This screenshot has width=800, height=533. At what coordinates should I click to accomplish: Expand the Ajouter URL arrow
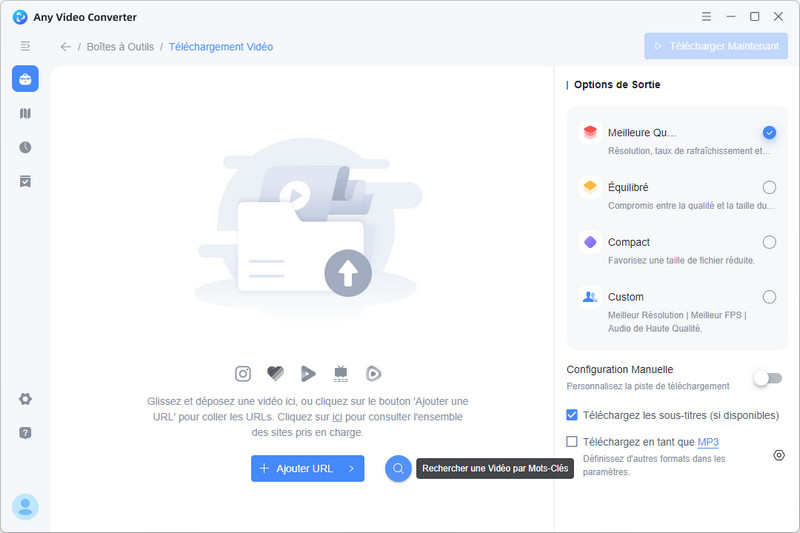351,468
